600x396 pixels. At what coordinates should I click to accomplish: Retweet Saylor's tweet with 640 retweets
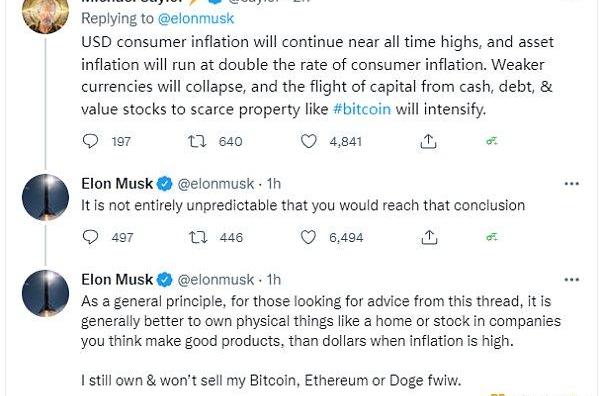(x=197, y=141)
